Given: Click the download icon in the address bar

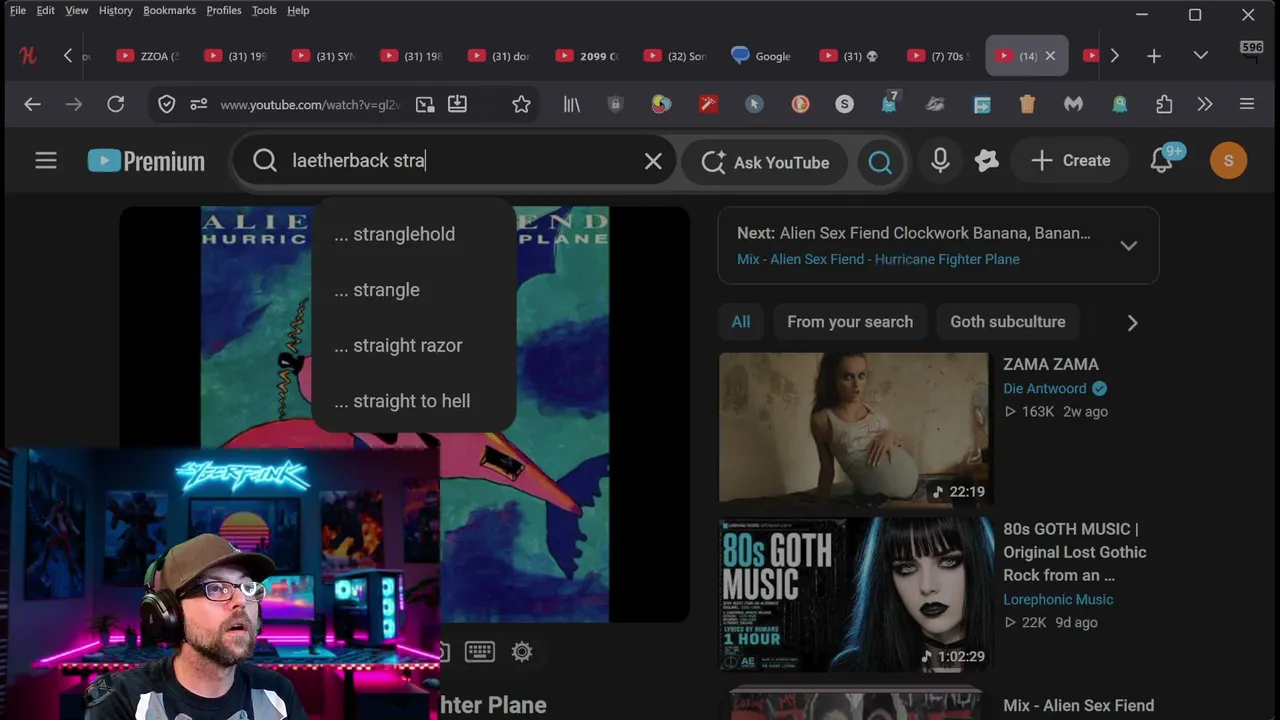Looking at the screenshot, I should pyautogui.click(x=457, y=104).
